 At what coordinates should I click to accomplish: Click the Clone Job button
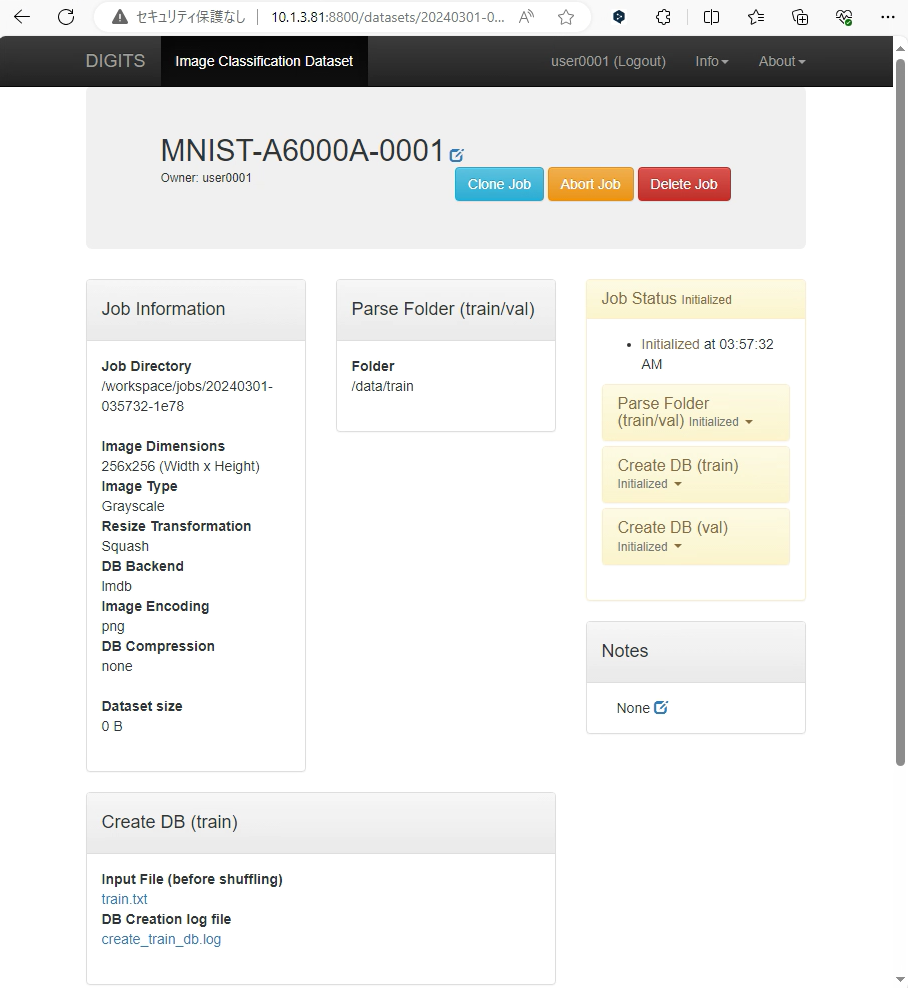point(499,184)
